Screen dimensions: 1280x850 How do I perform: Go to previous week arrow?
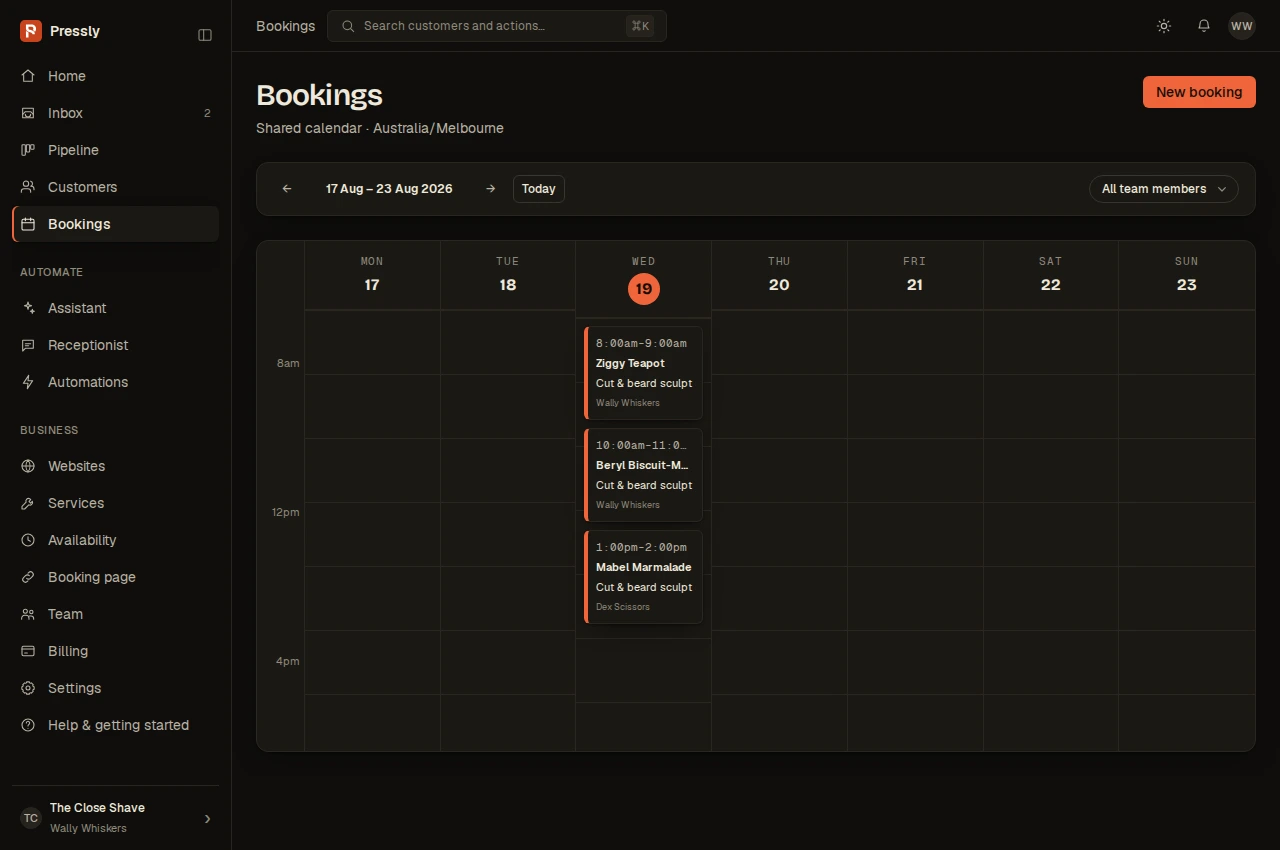(x=287, y=189)
